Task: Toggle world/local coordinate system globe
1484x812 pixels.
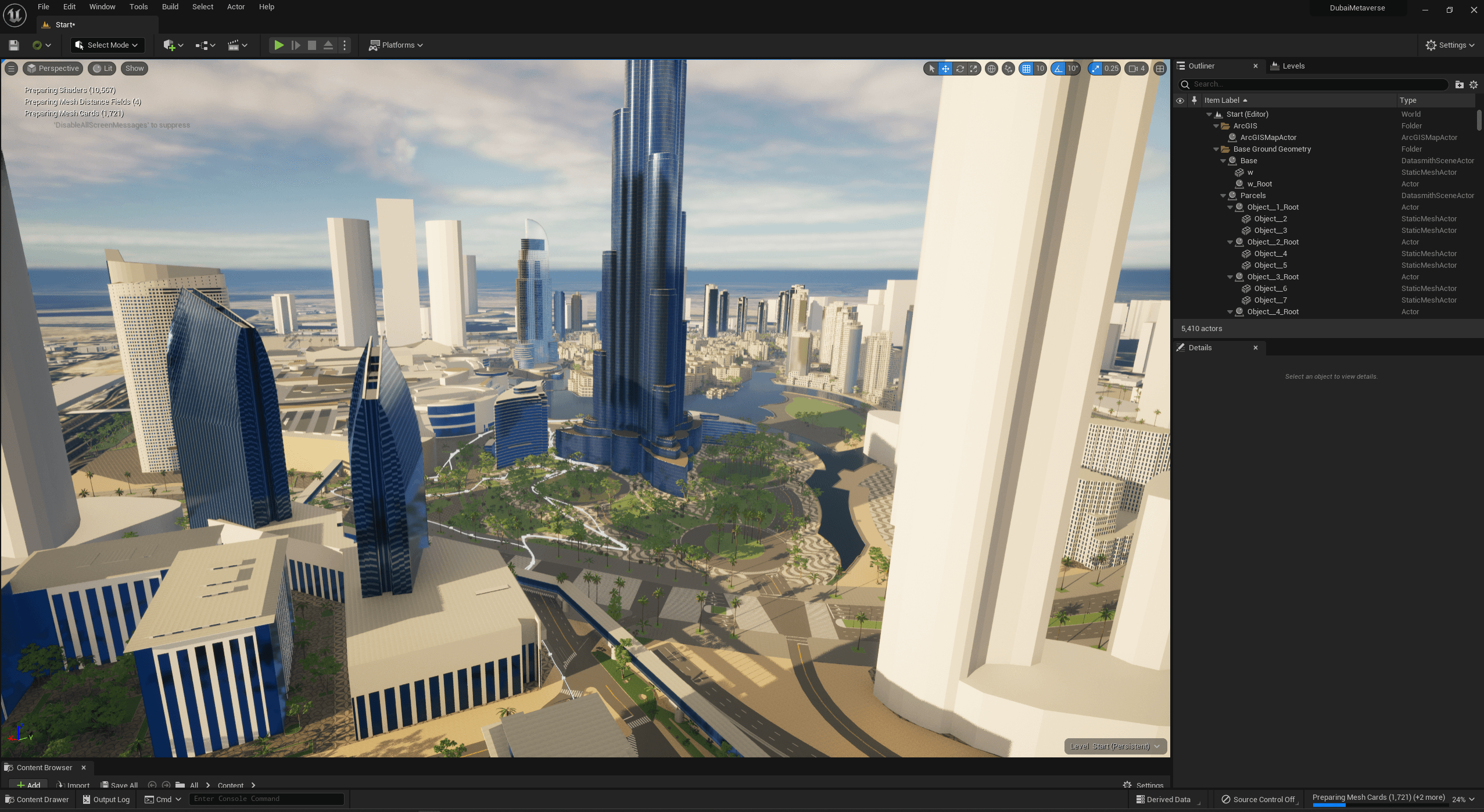Action: pyautogui.click(x=991, y=69)
